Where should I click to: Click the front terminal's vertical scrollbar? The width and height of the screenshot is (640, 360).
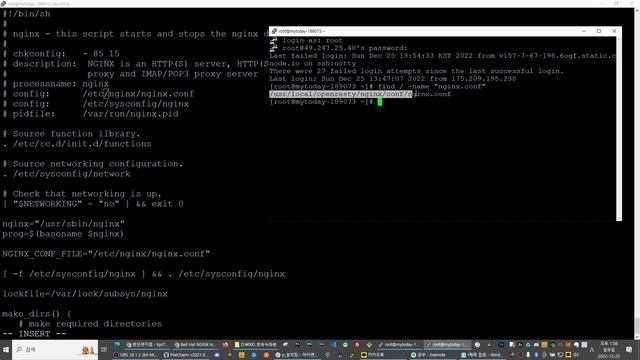point(619,128)
